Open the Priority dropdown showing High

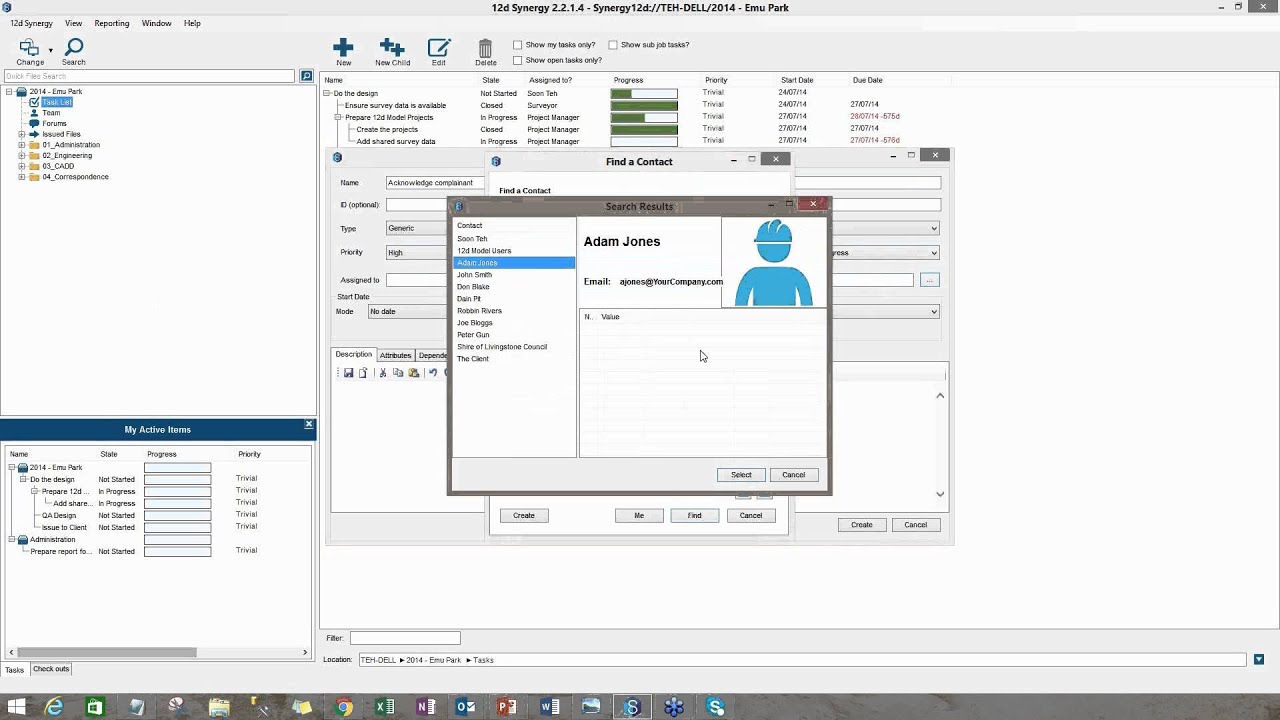417,252
